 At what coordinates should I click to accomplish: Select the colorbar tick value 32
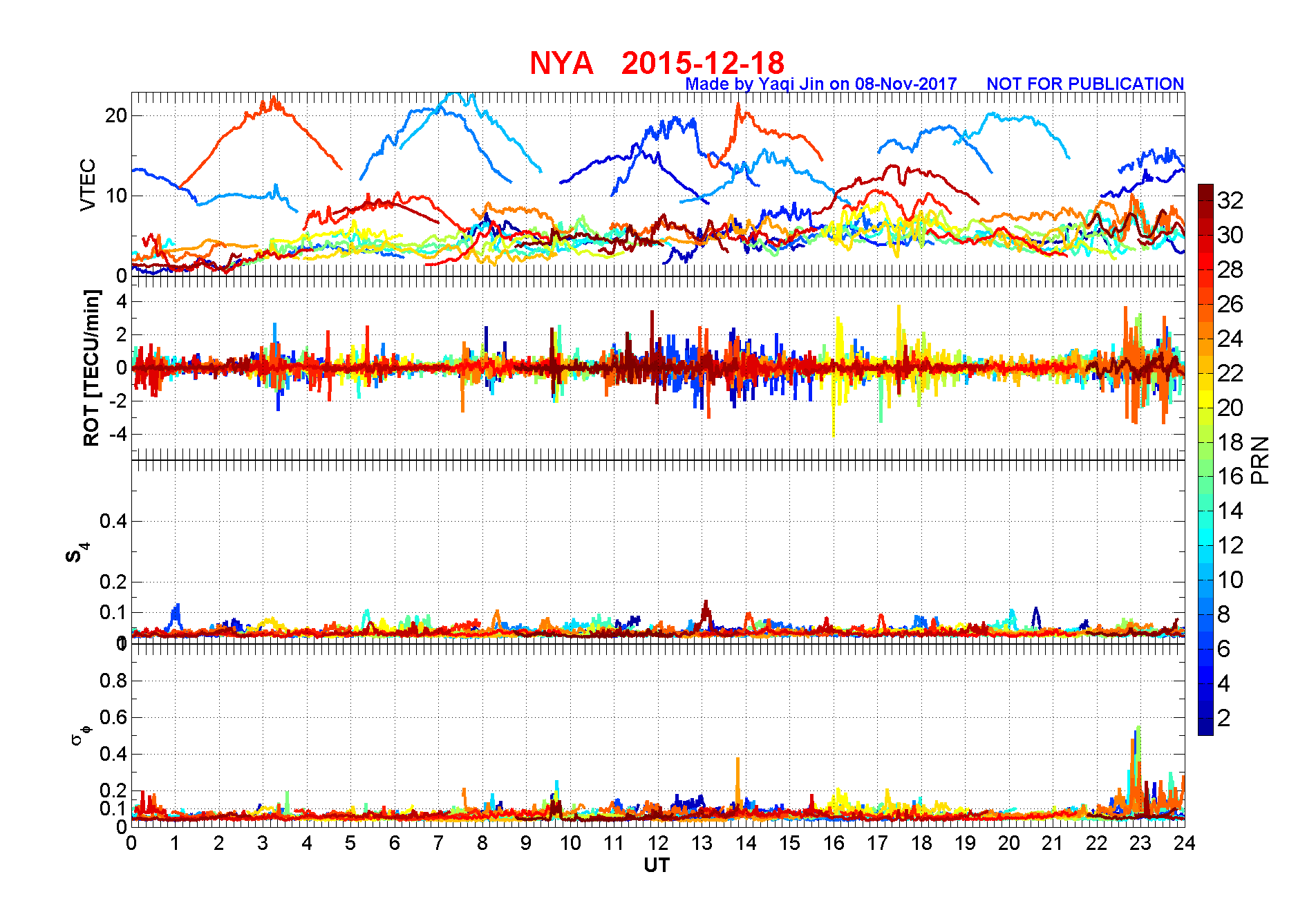[1230, 200]
